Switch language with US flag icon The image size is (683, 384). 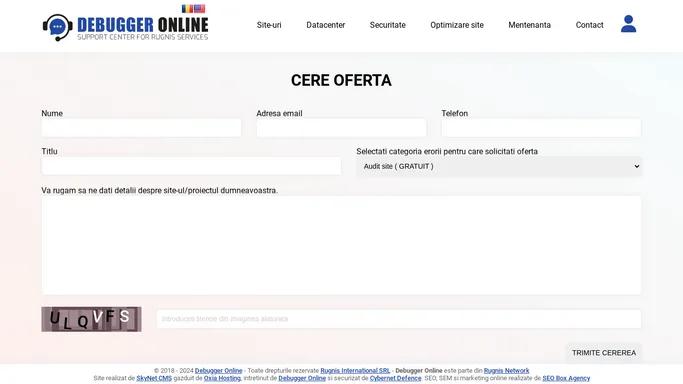tap(199, 9)
